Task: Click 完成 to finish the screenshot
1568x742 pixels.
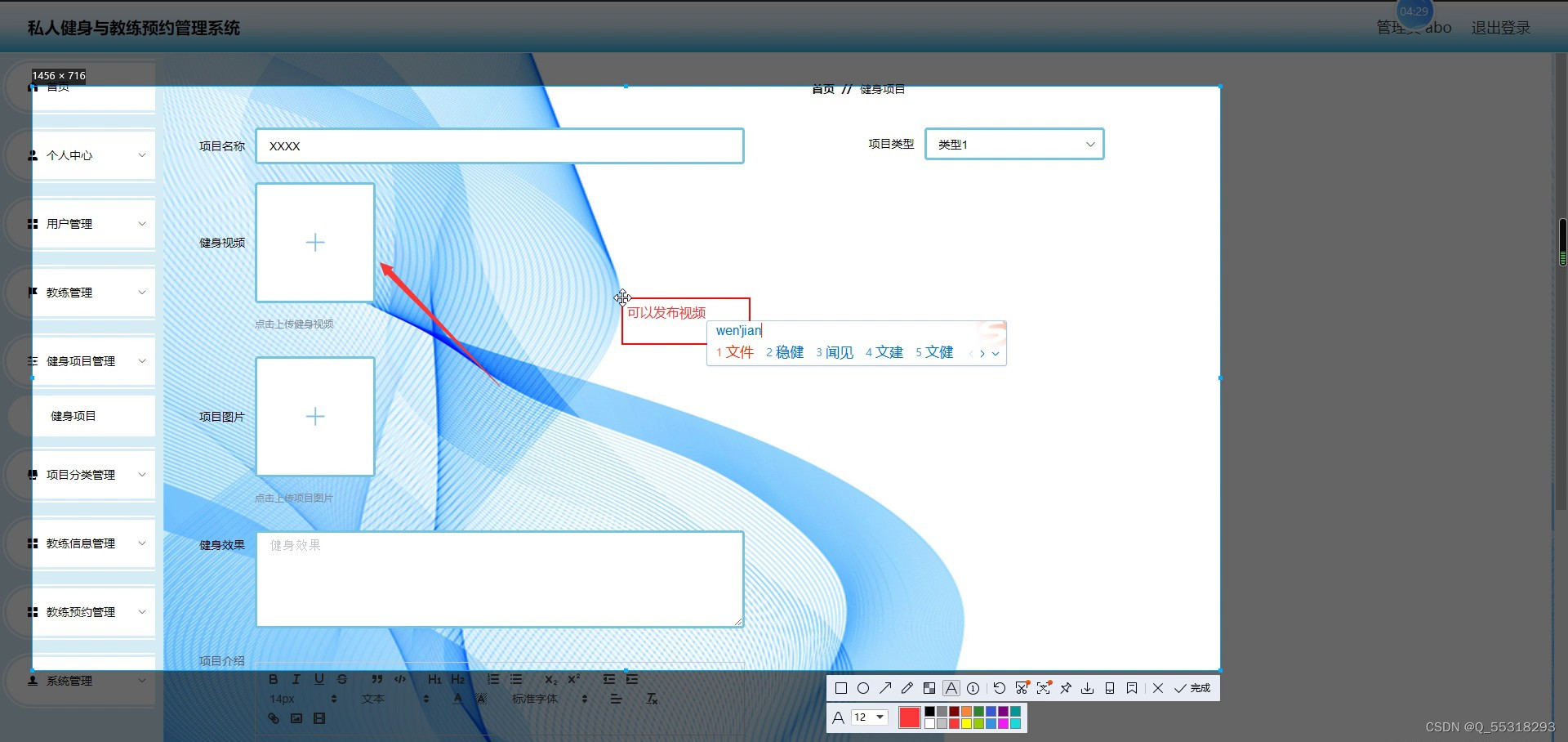Action: pos(1192,688)
